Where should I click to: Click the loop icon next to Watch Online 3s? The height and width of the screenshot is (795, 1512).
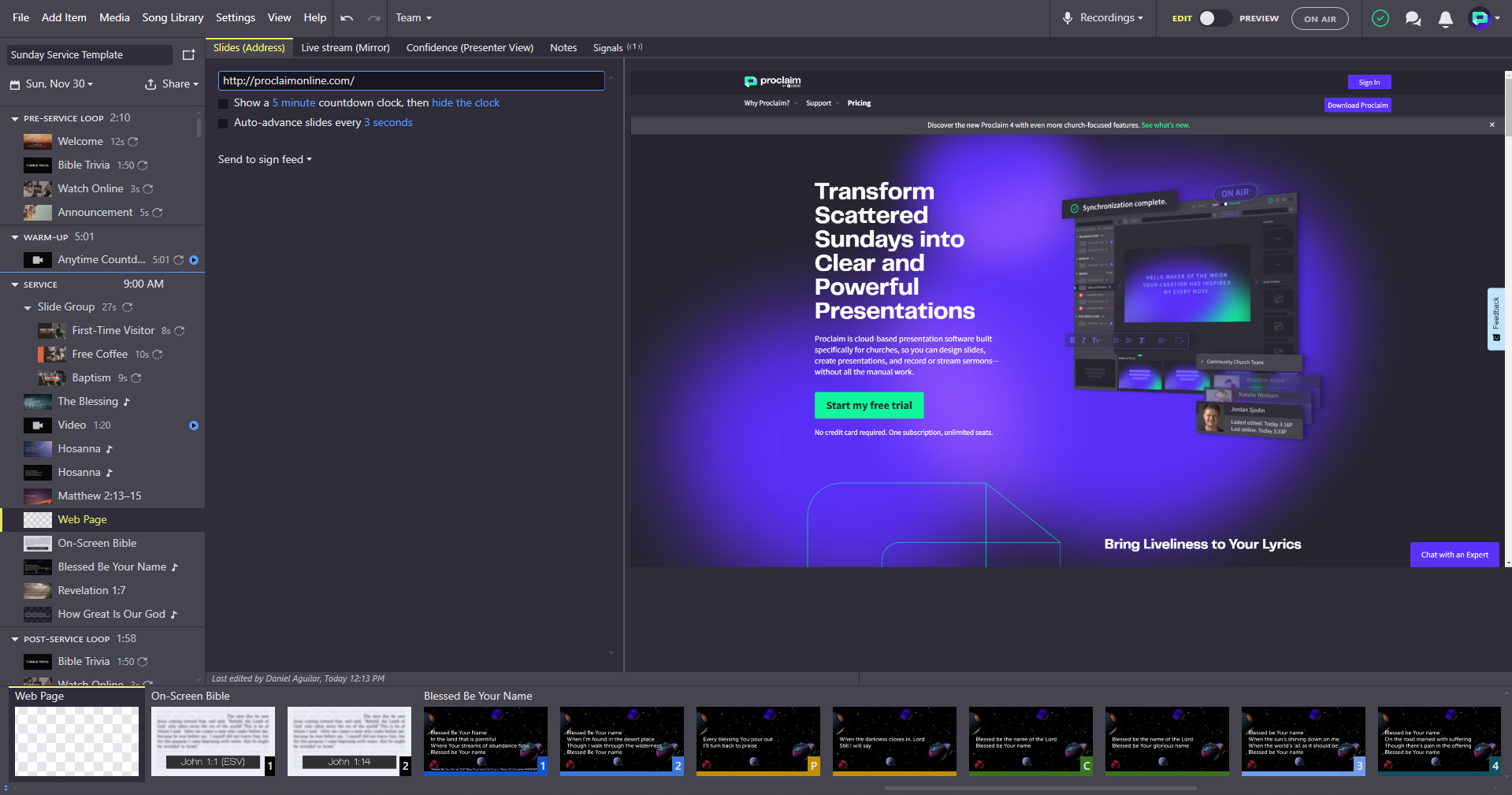pos(148,189)
